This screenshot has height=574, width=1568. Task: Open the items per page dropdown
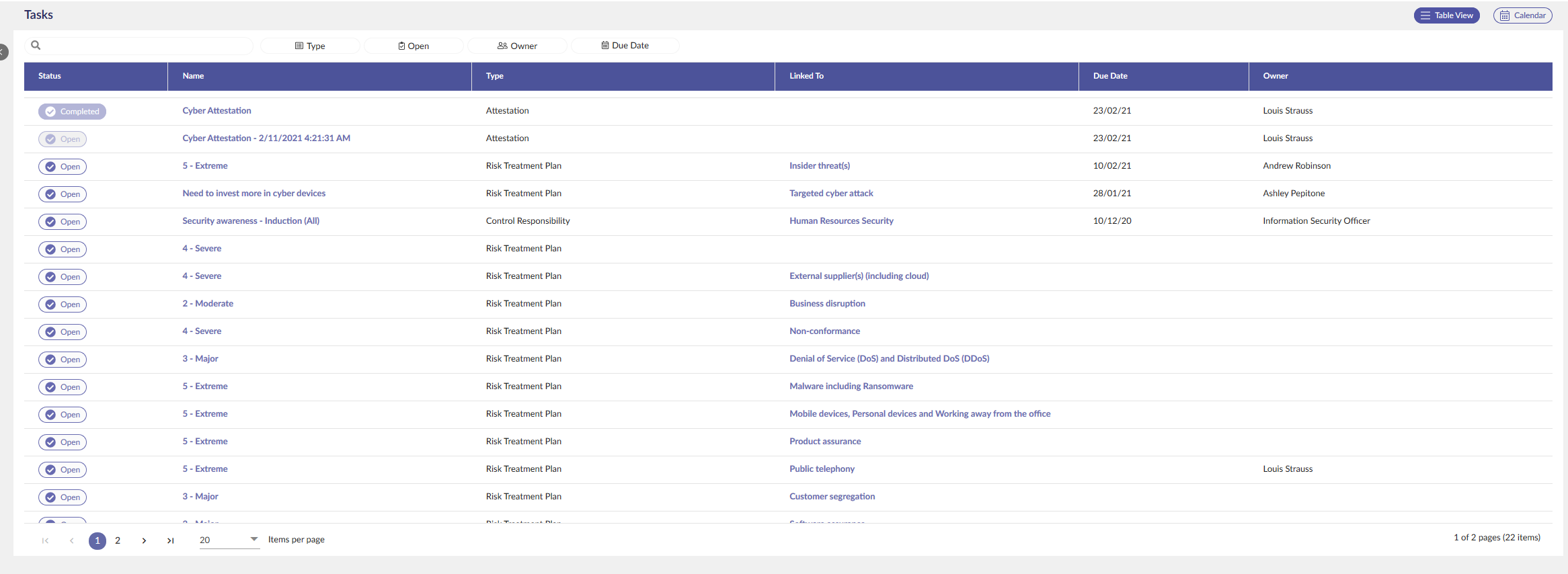(229, 540)
